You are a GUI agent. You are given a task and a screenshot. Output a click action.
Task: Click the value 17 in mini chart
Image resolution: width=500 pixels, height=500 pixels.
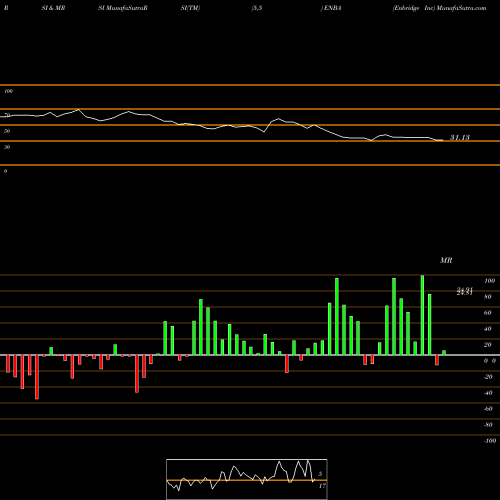(322, 486)
